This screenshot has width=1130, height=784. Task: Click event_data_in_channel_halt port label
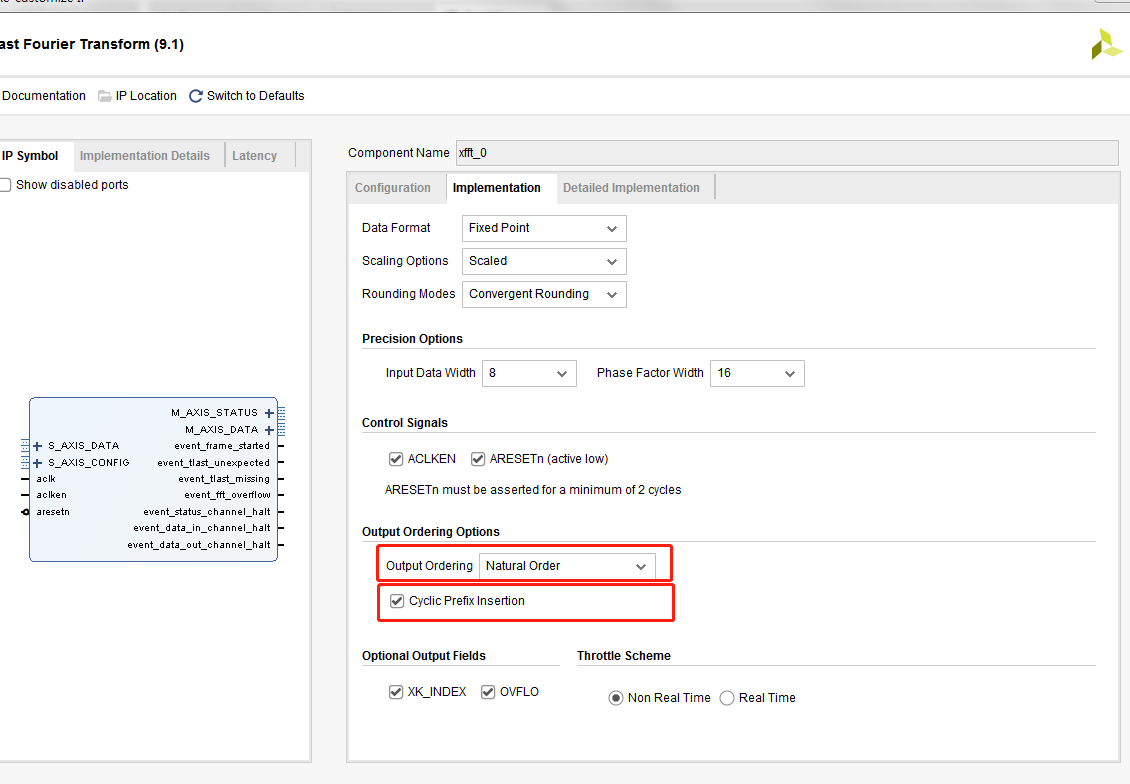202,528
